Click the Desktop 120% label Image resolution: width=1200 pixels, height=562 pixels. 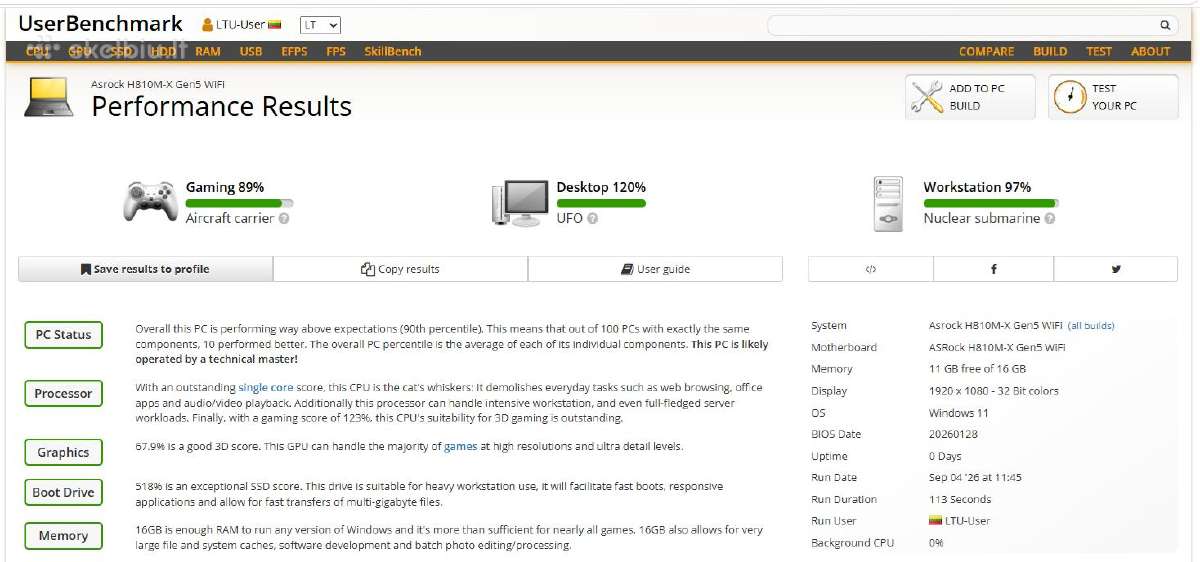click(601, 187)
